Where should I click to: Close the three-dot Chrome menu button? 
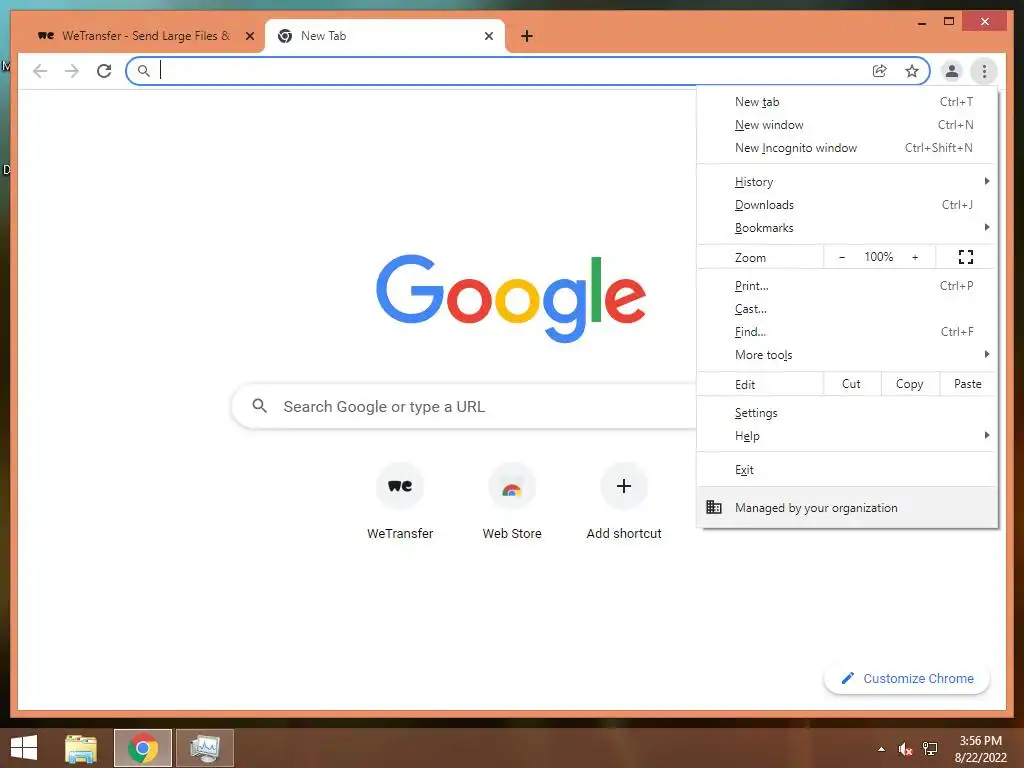tap(984, 71)
